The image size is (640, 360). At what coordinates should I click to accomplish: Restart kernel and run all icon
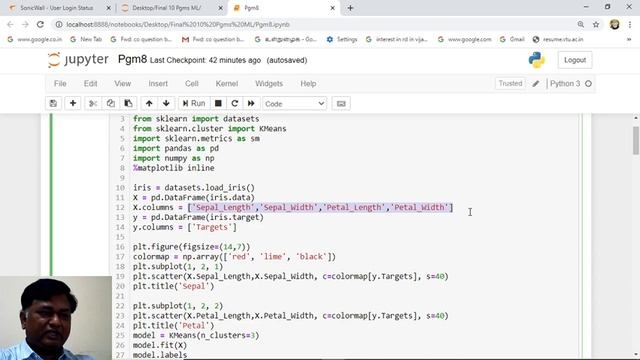pyautogui.click(x=251, y=104)
